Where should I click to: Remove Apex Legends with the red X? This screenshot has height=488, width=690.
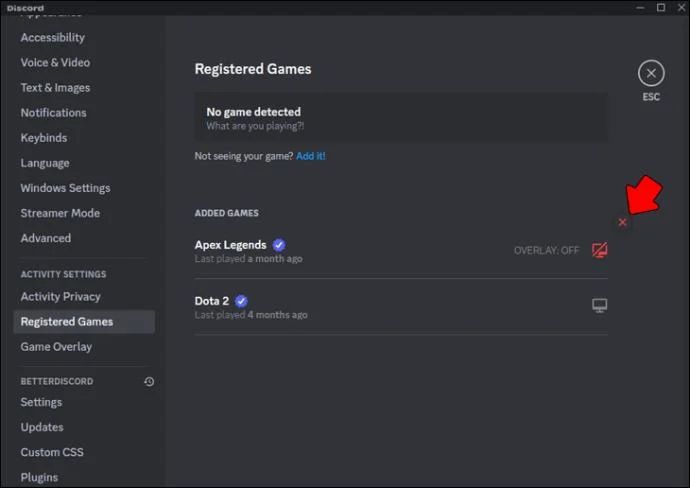coord(622,222)
